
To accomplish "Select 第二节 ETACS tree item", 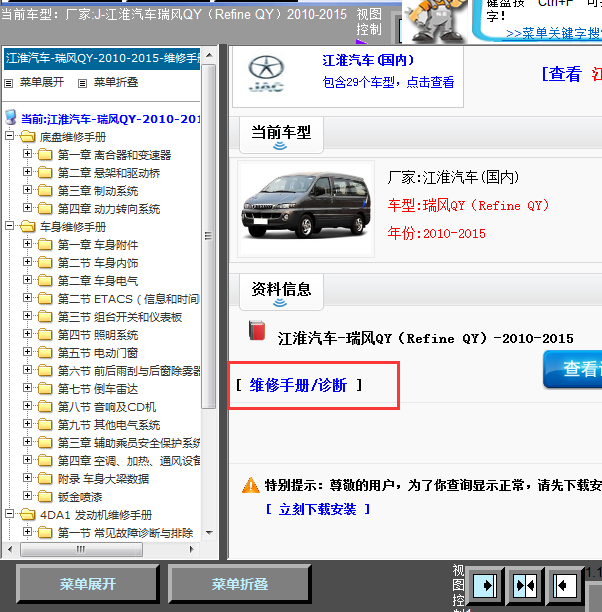I will [129, 299].
